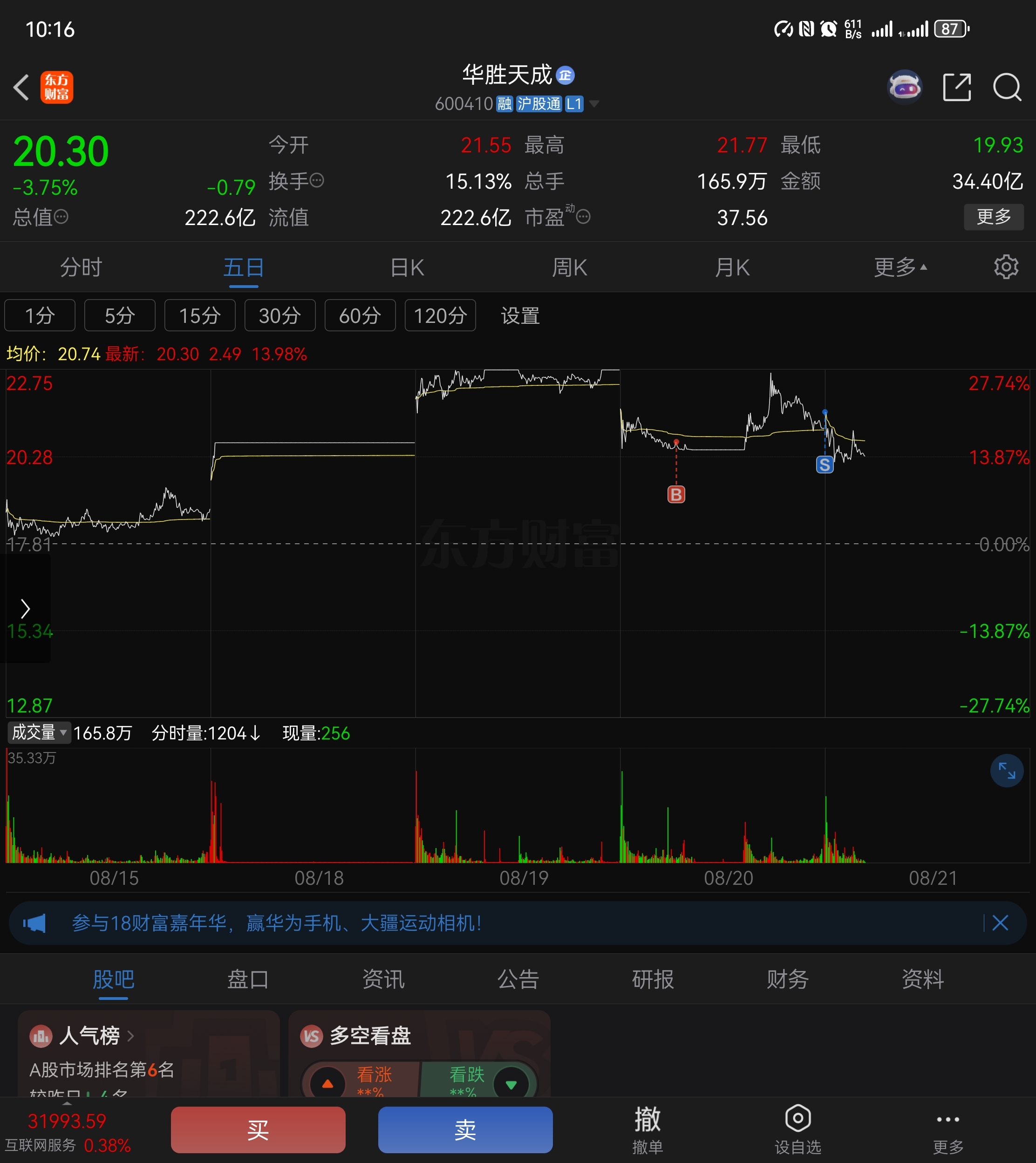Switch to 周K chart tab
1036x1163 pixels.
click(x=569, y=267)
